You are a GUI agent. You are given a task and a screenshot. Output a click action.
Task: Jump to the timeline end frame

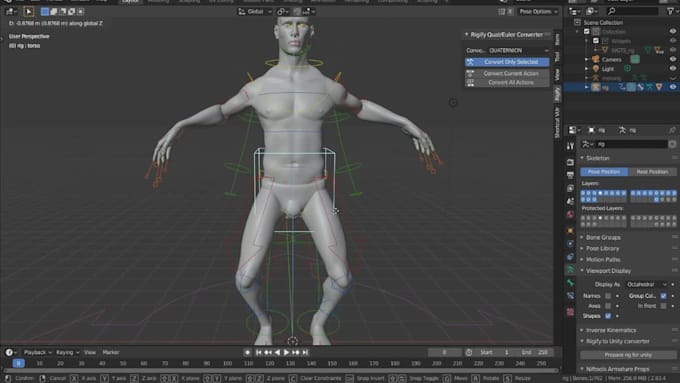pyautogui.click(x=305, y=352)
